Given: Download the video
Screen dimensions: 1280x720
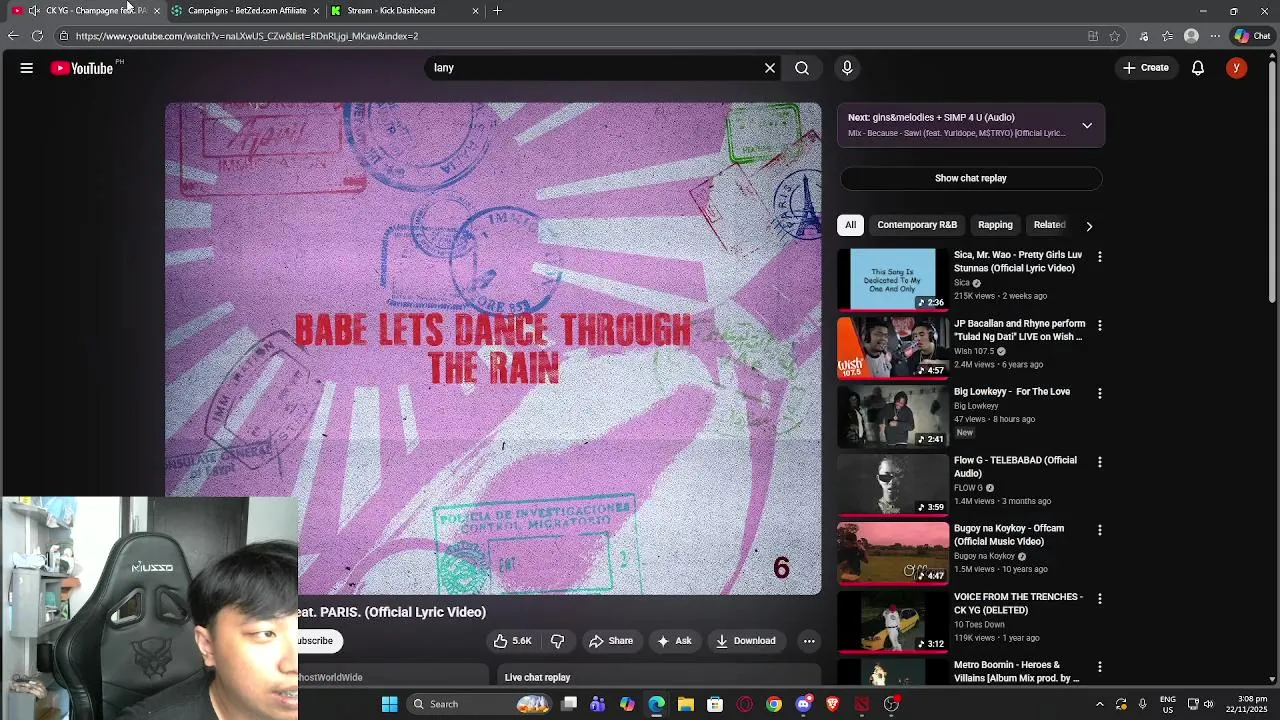Looking at the screenshot, I should coord(746,641).
